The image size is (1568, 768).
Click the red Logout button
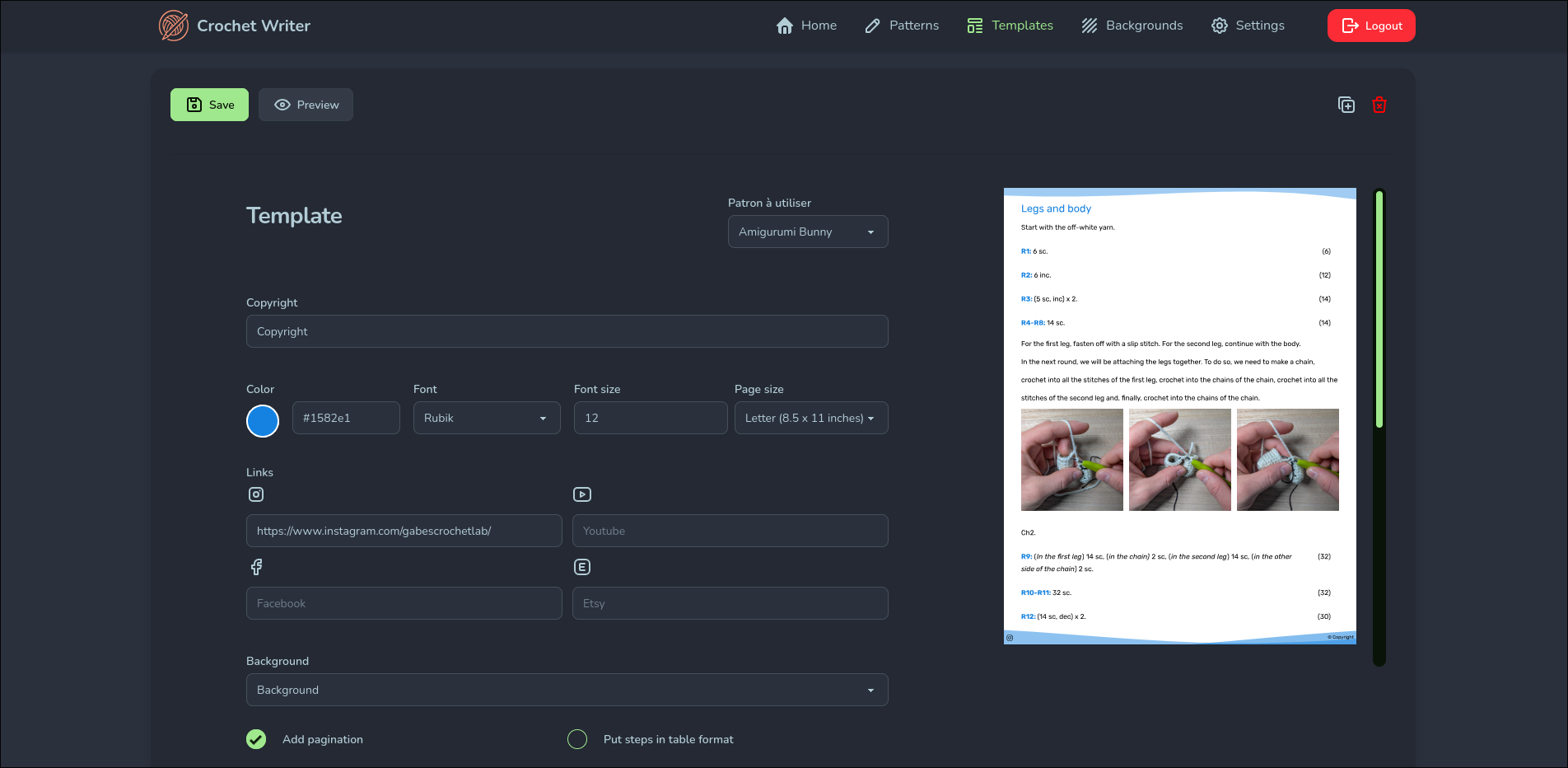(x=1371, y=26)
